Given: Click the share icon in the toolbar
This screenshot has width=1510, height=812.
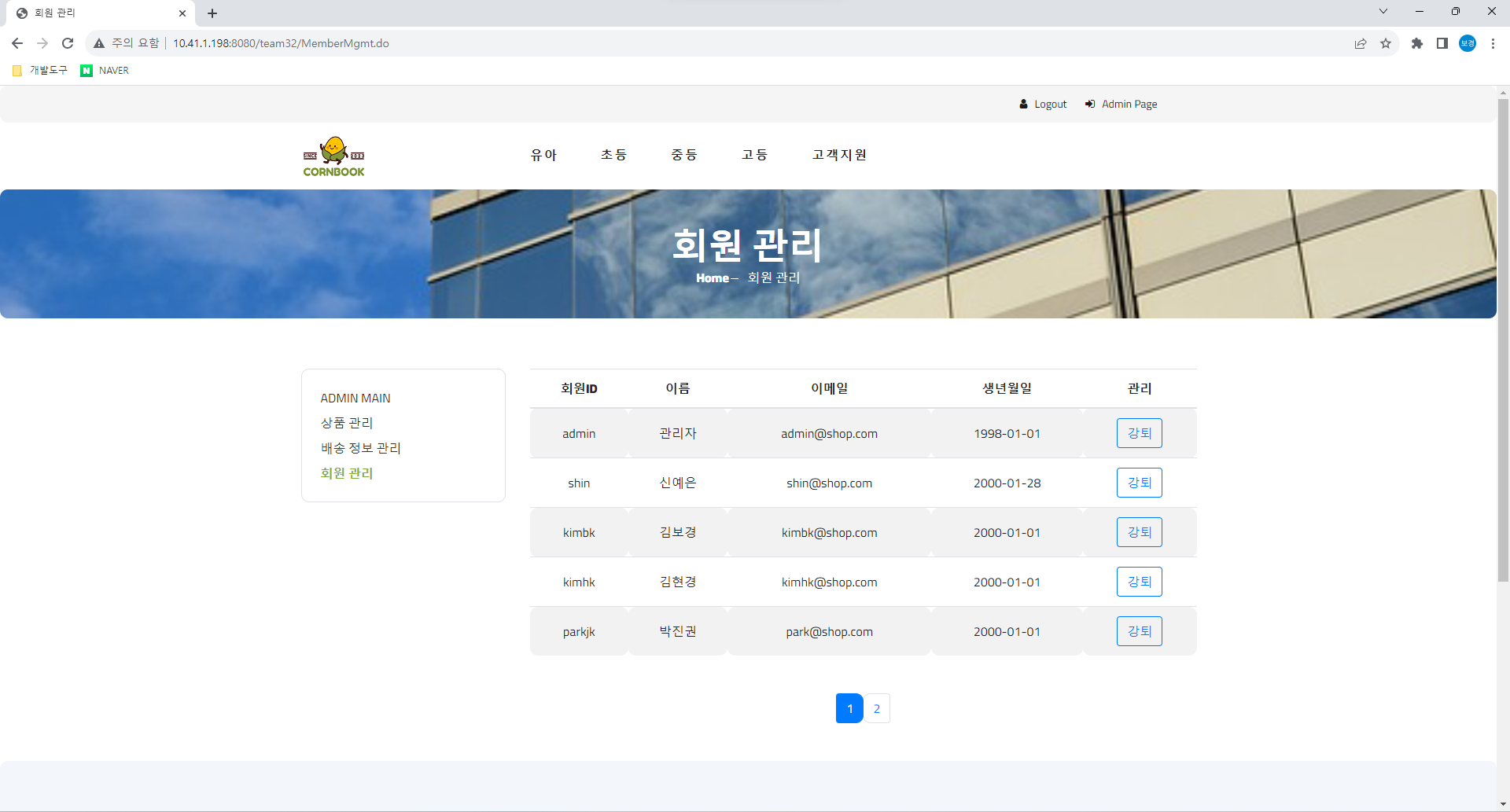Looking at the screenshot, I should [1361, 43].
